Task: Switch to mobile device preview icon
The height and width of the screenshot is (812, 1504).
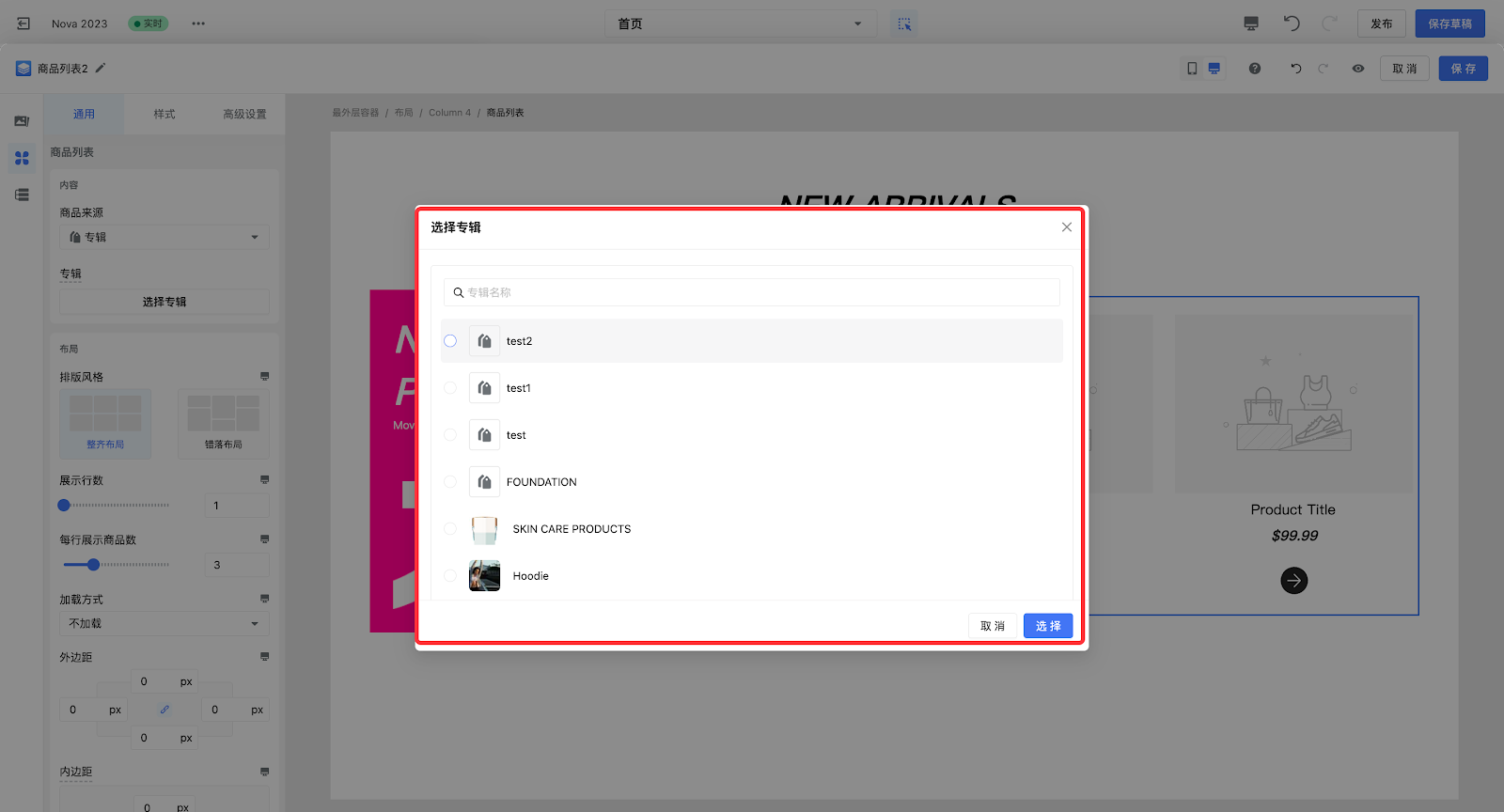Action: [x=1192, y=69]
